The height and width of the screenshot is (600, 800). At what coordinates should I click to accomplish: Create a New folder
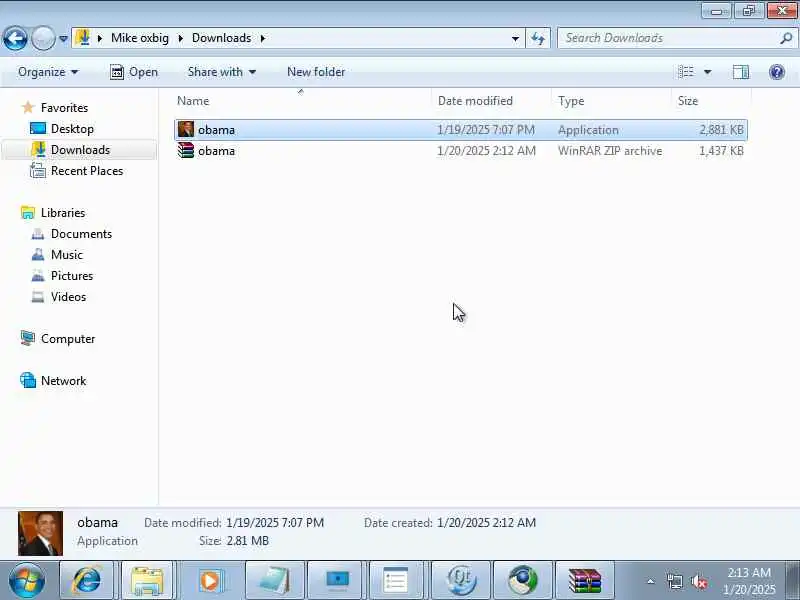pos(316,72)
